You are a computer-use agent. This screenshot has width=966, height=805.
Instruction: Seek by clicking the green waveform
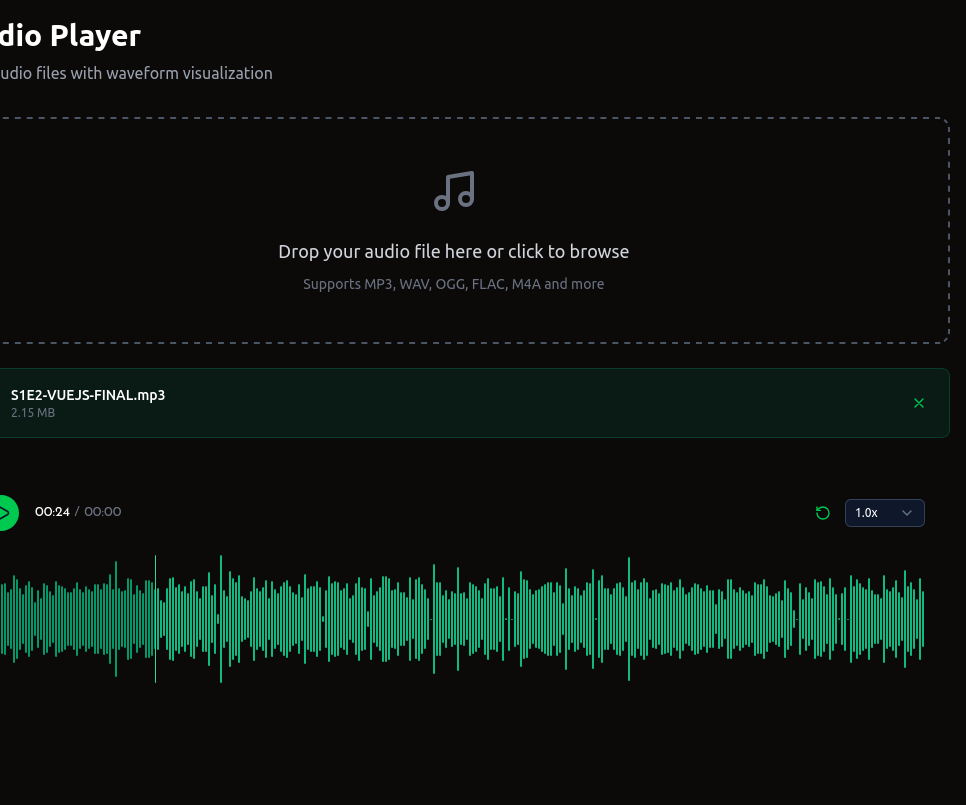tap(462, 618)
